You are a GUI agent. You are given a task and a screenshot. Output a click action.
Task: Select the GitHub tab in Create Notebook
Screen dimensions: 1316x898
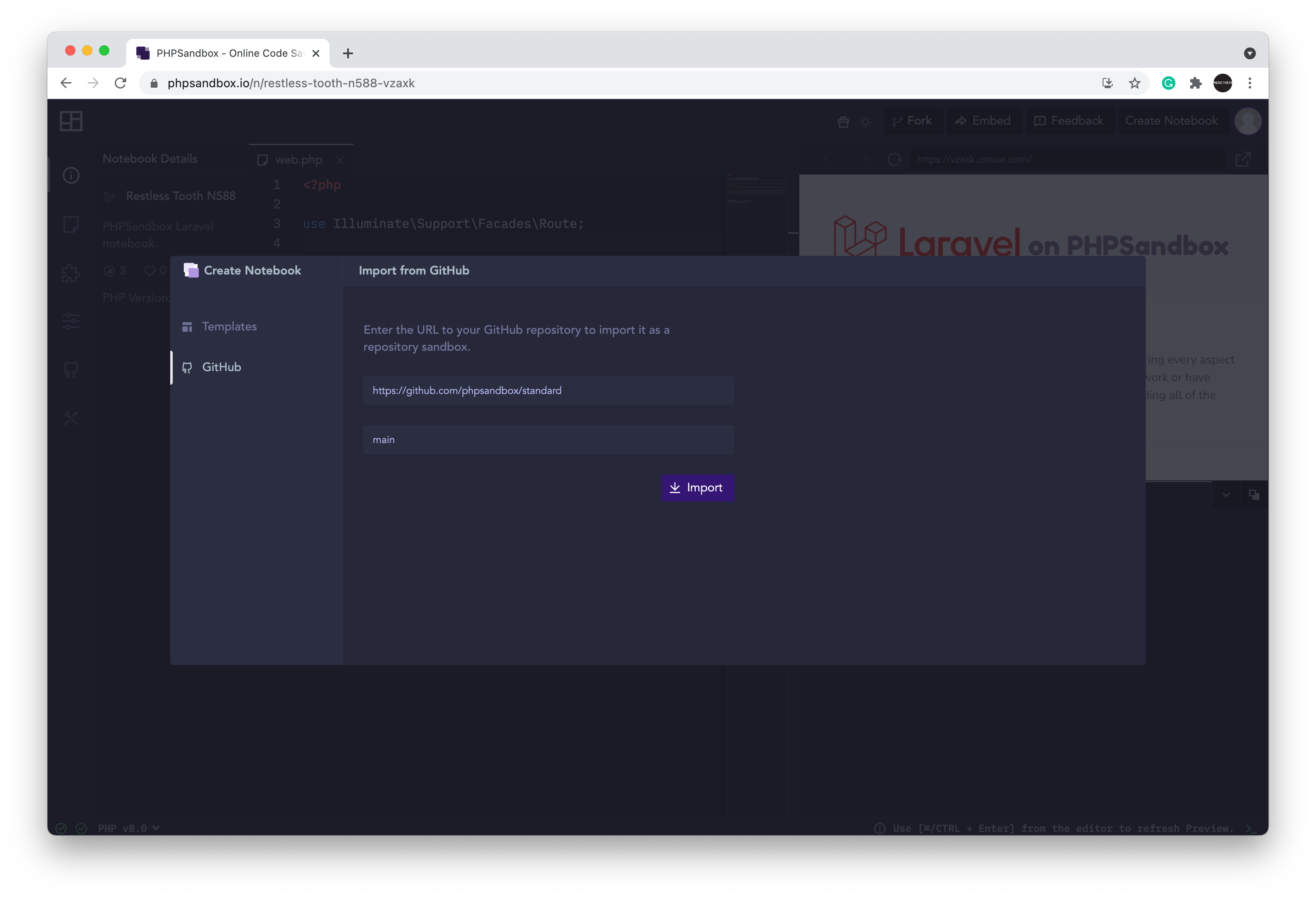tap(221, 367)
